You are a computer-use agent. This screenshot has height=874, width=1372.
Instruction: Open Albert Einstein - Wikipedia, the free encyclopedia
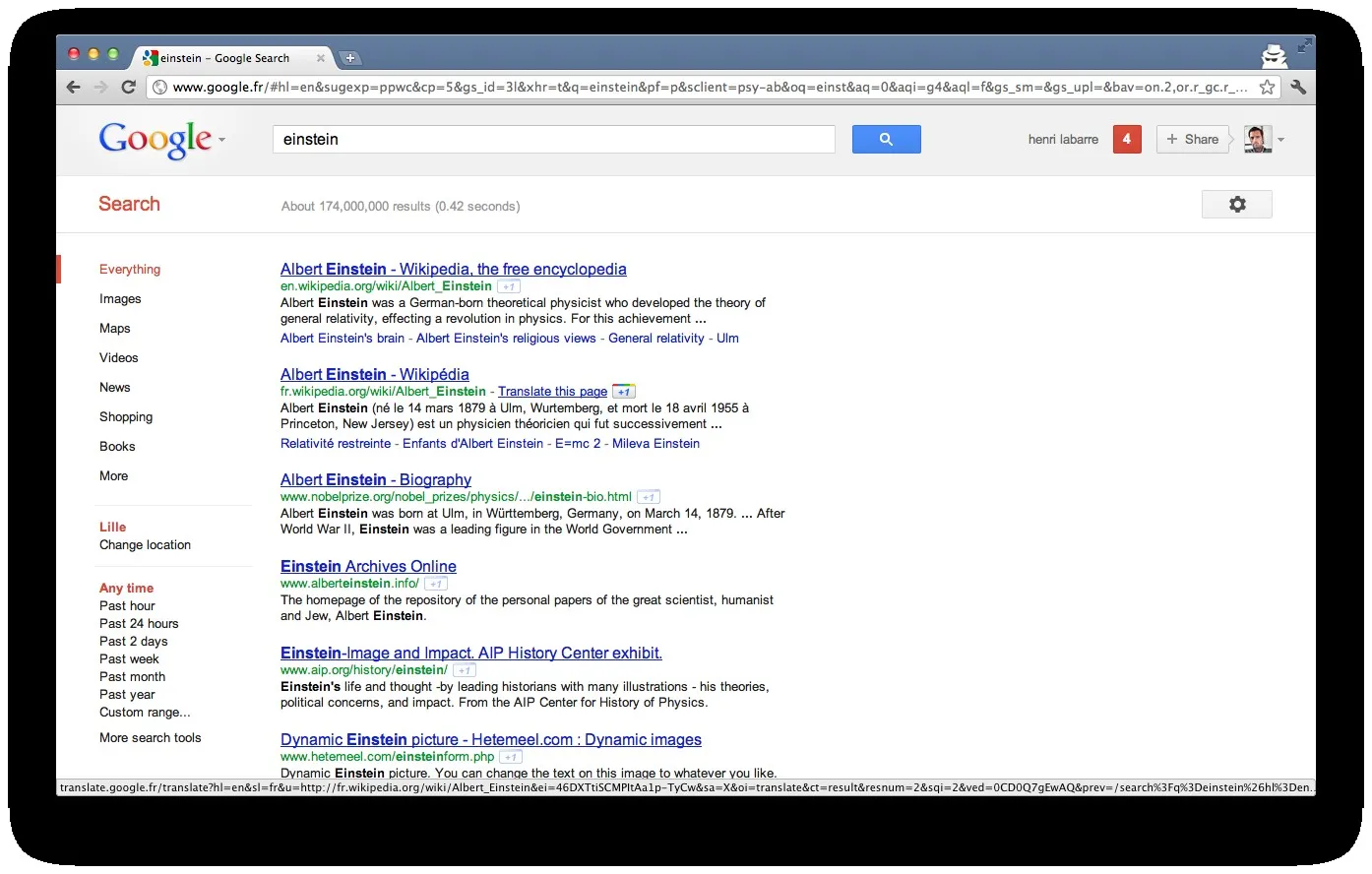point(453,269)
